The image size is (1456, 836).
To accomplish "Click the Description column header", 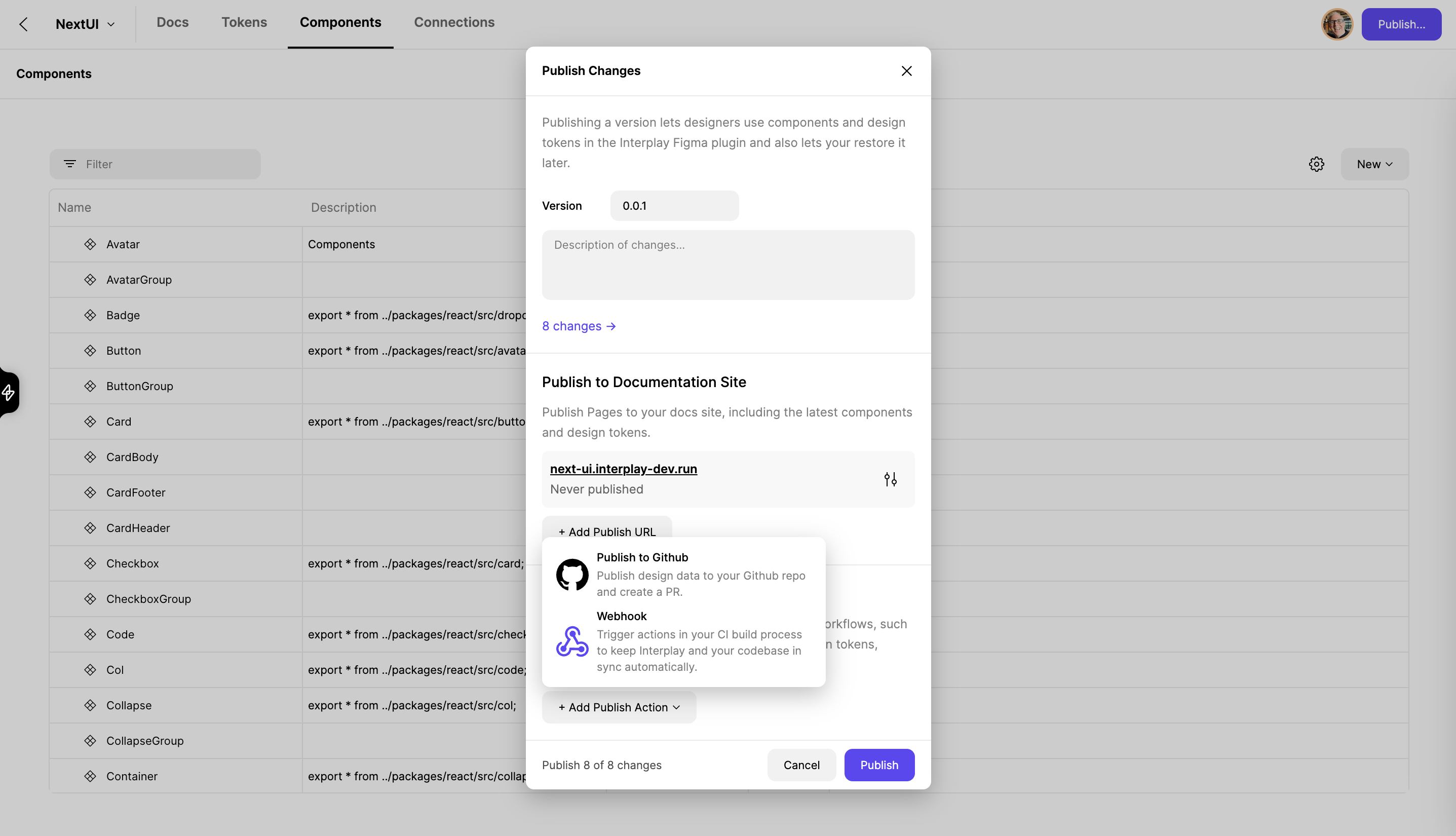I will [x=343, y=207].
